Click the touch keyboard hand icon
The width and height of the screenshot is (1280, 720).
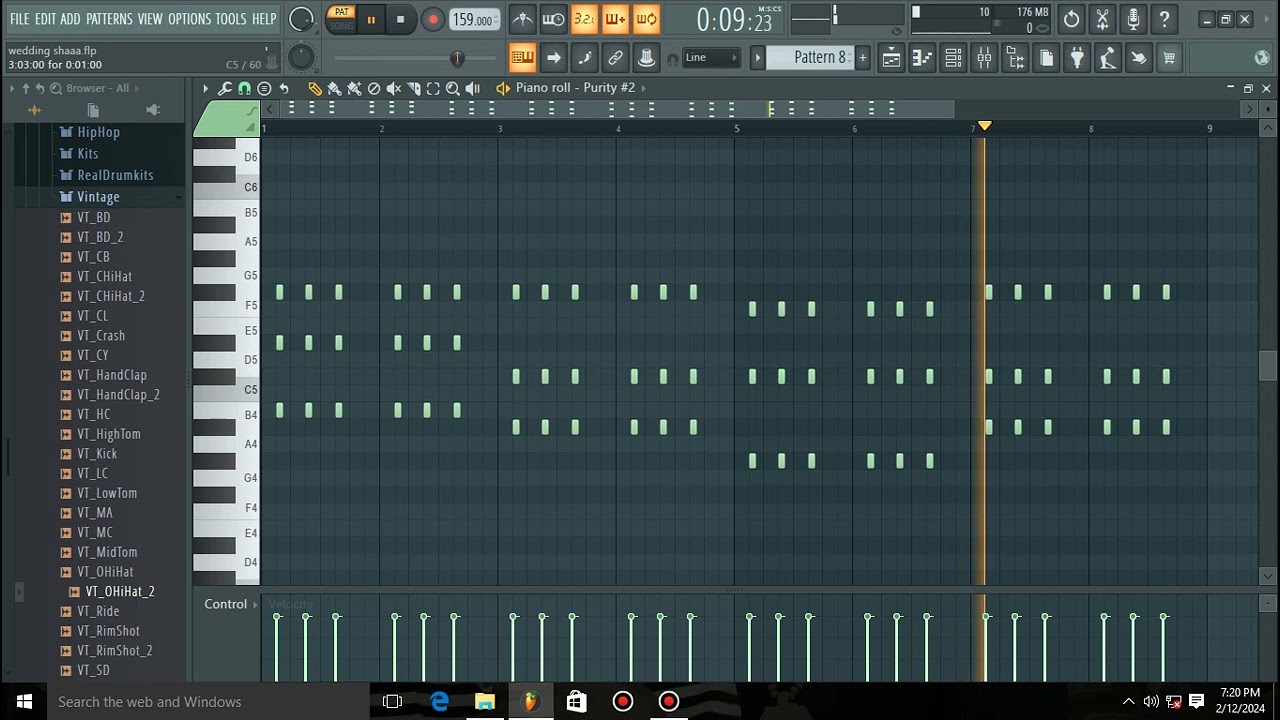[x=1139, y=58]
